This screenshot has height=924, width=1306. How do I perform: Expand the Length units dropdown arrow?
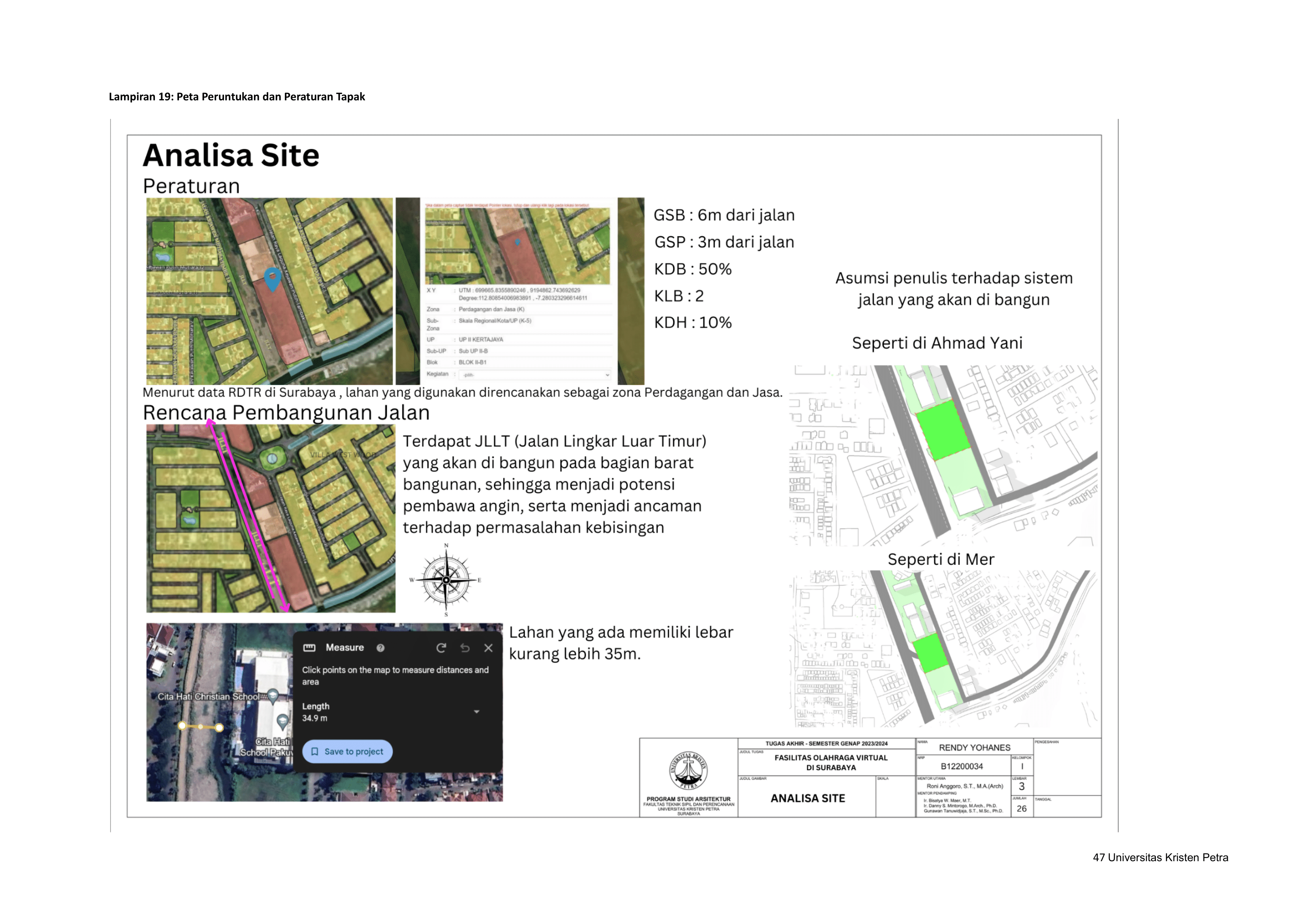click(477, 712)
